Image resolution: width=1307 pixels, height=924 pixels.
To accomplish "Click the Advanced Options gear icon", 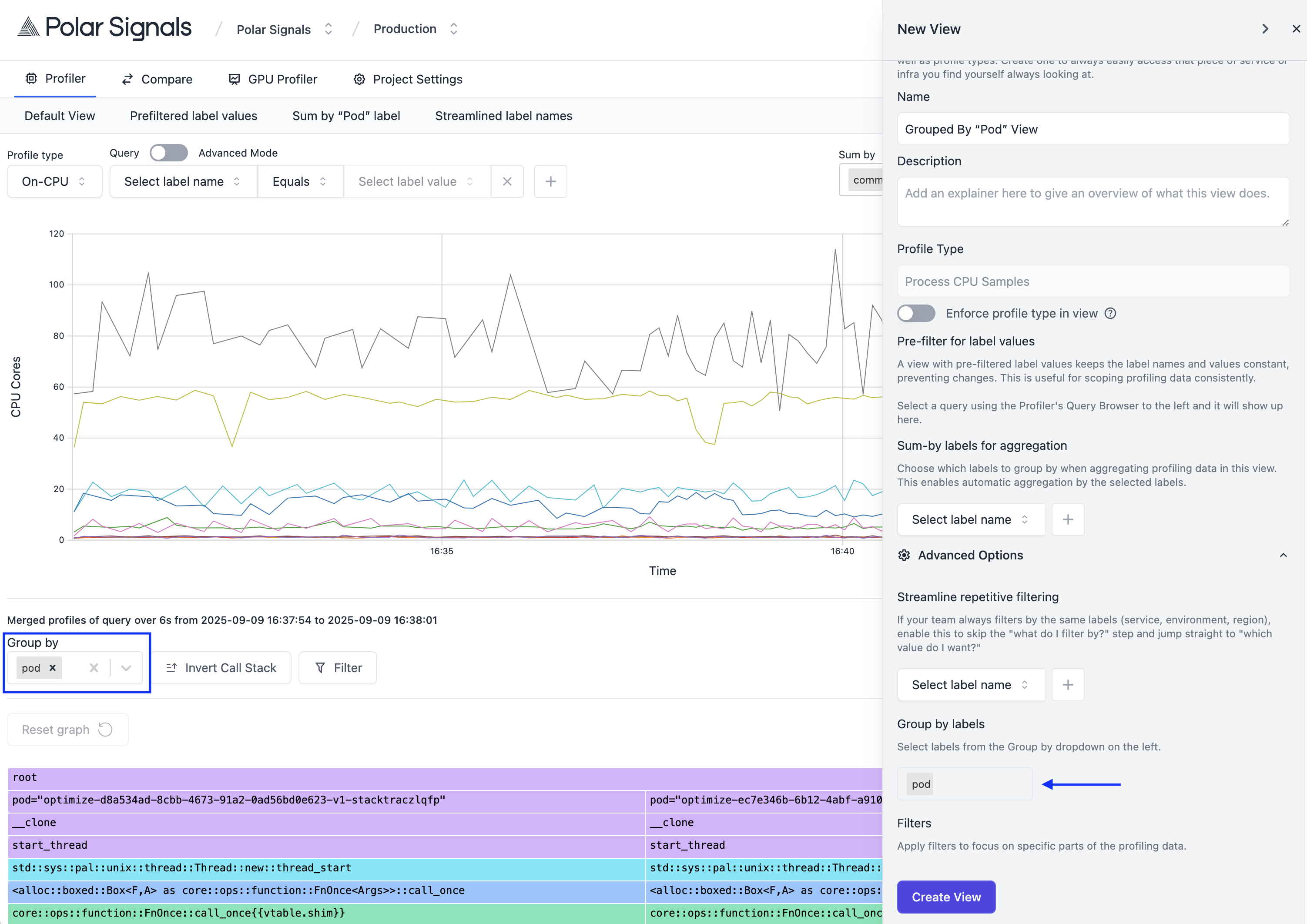I will 904,555.
